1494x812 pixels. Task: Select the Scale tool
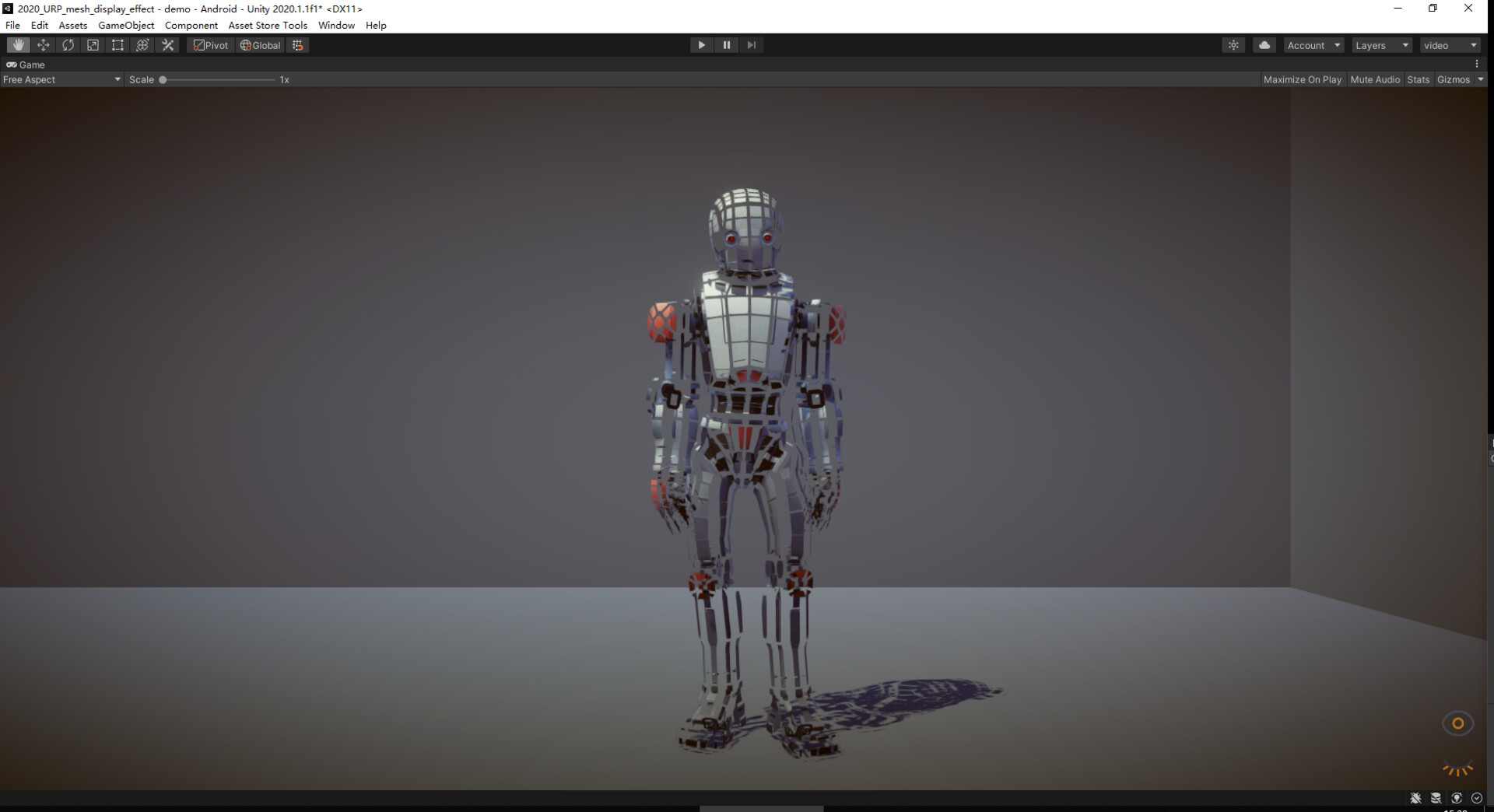tap(93, 44)
